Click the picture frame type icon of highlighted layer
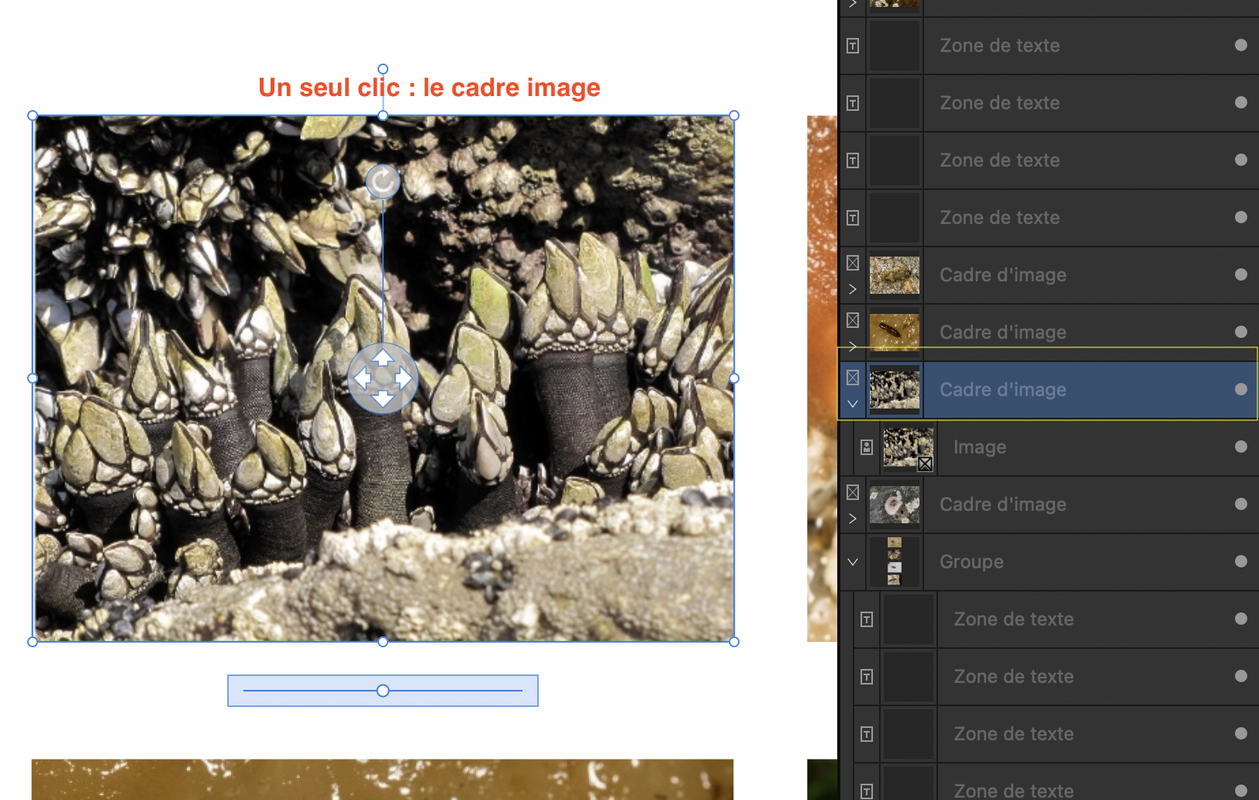Image resolution: width=1259 pixels, height=800 pixels. click(853, 378)
